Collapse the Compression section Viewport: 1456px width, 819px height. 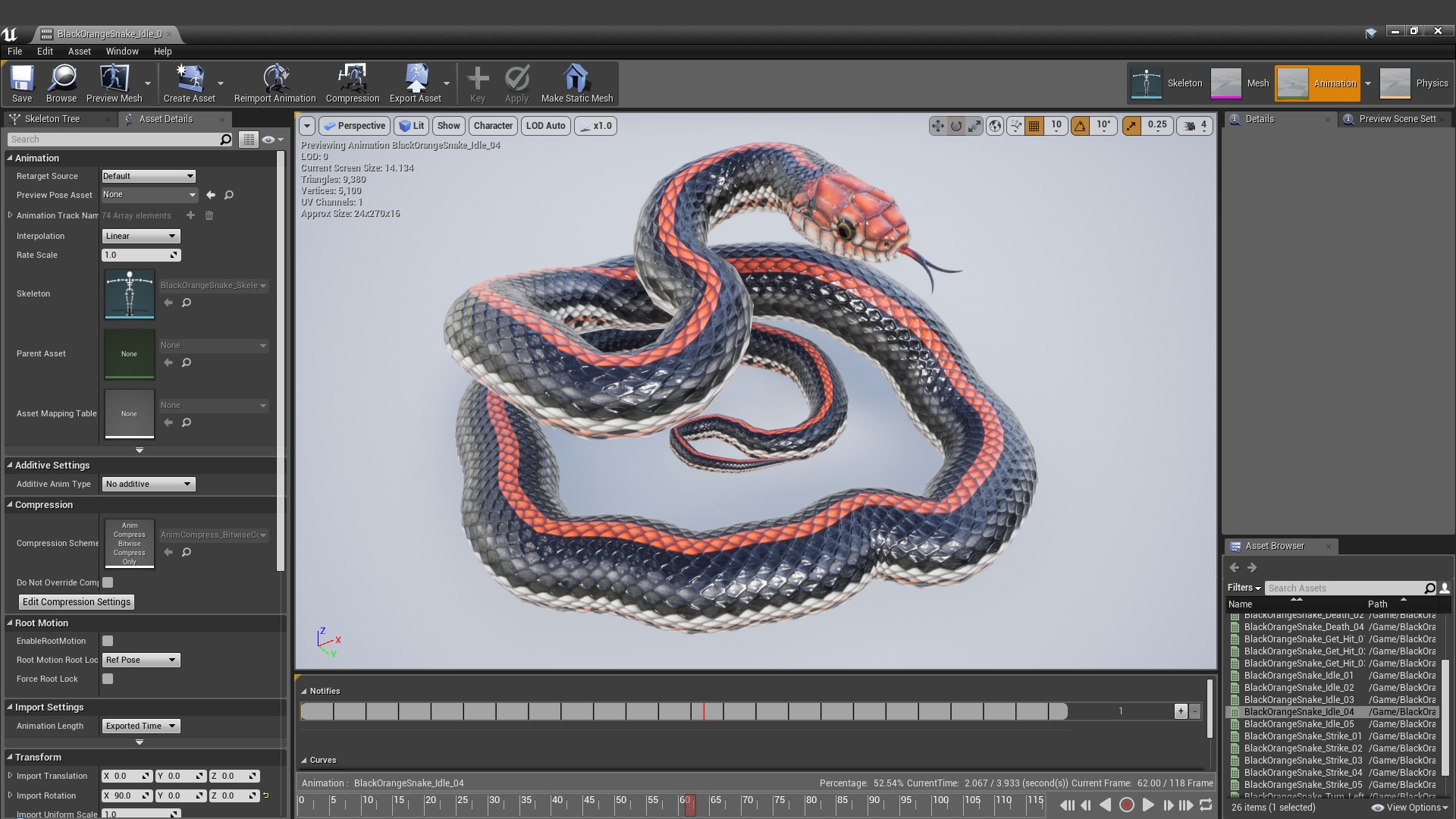coord(11,504)
